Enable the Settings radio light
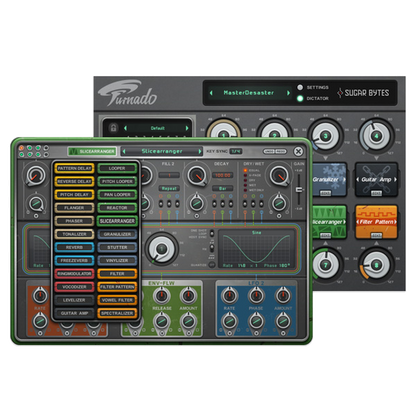 coord(300,87)
